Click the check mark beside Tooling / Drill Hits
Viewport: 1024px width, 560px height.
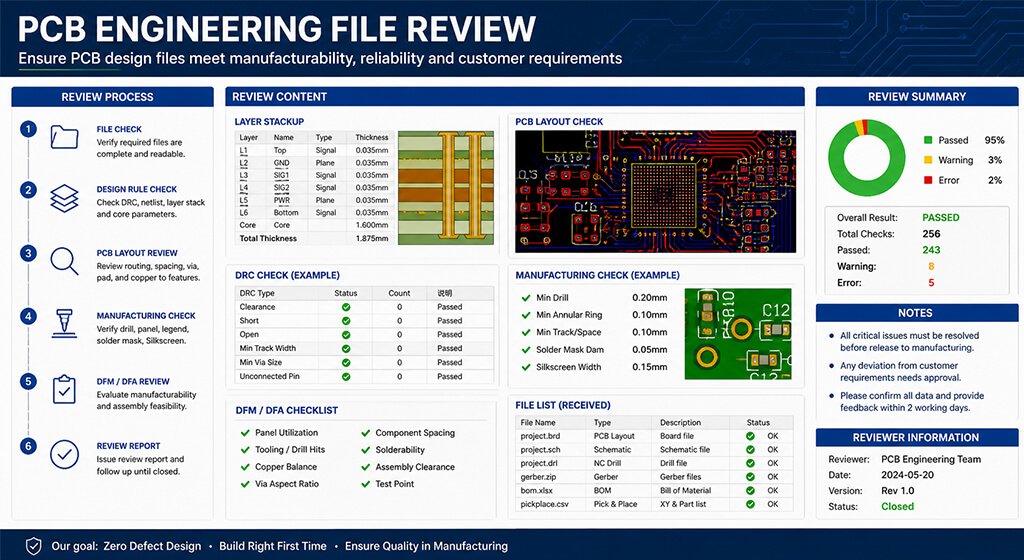coord(246,450)
